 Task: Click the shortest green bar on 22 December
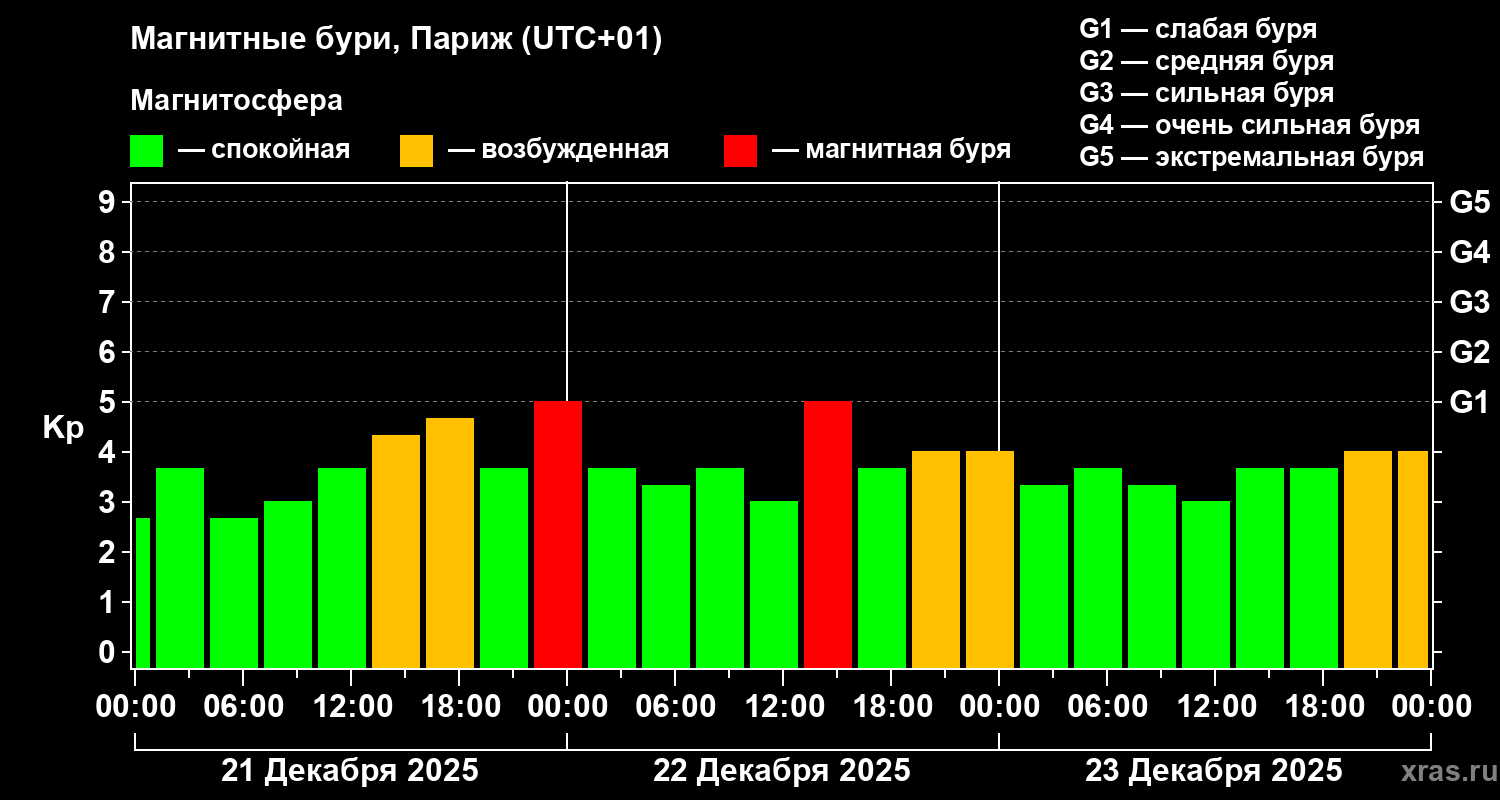774,585
